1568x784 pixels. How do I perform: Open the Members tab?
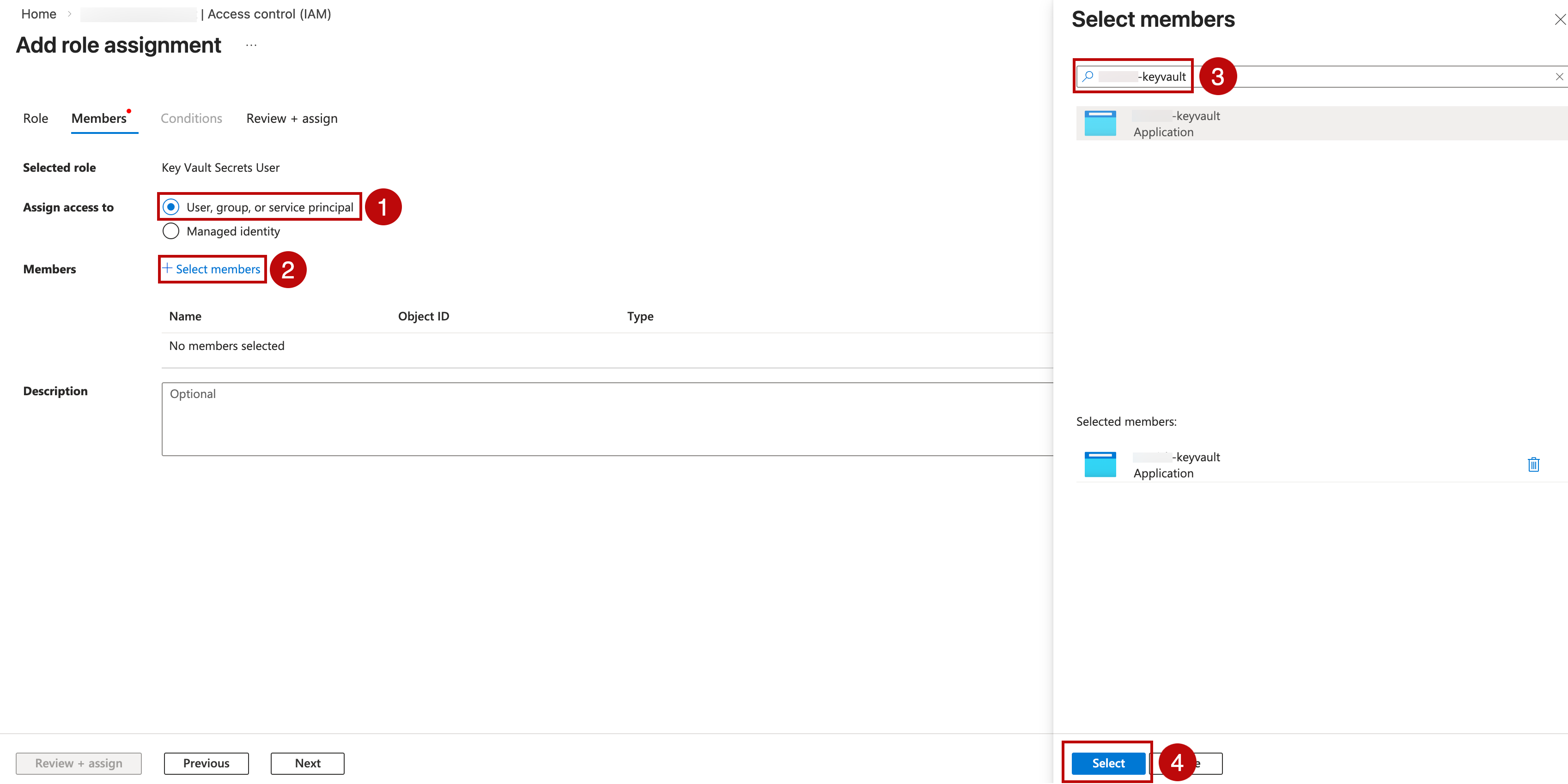(x=98, y=118)
